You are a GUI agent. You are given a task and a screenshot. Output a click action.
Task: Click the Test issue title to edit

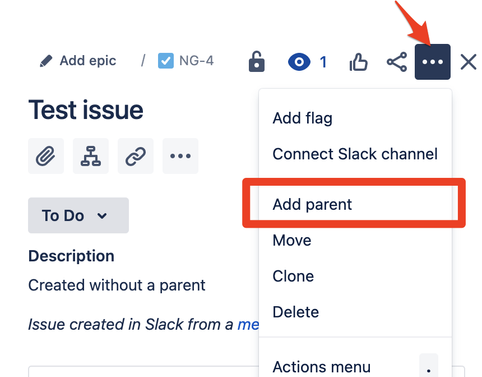click(86, 110)
